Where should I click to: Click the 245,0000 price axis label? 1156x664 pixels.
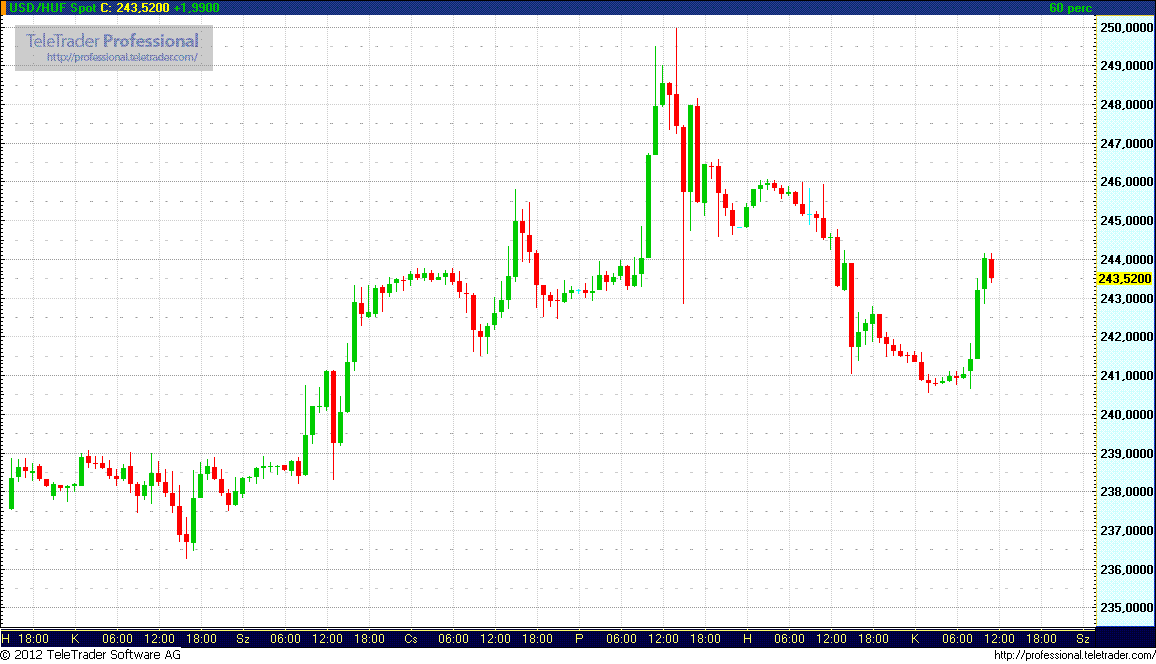tap(1127, 220)
